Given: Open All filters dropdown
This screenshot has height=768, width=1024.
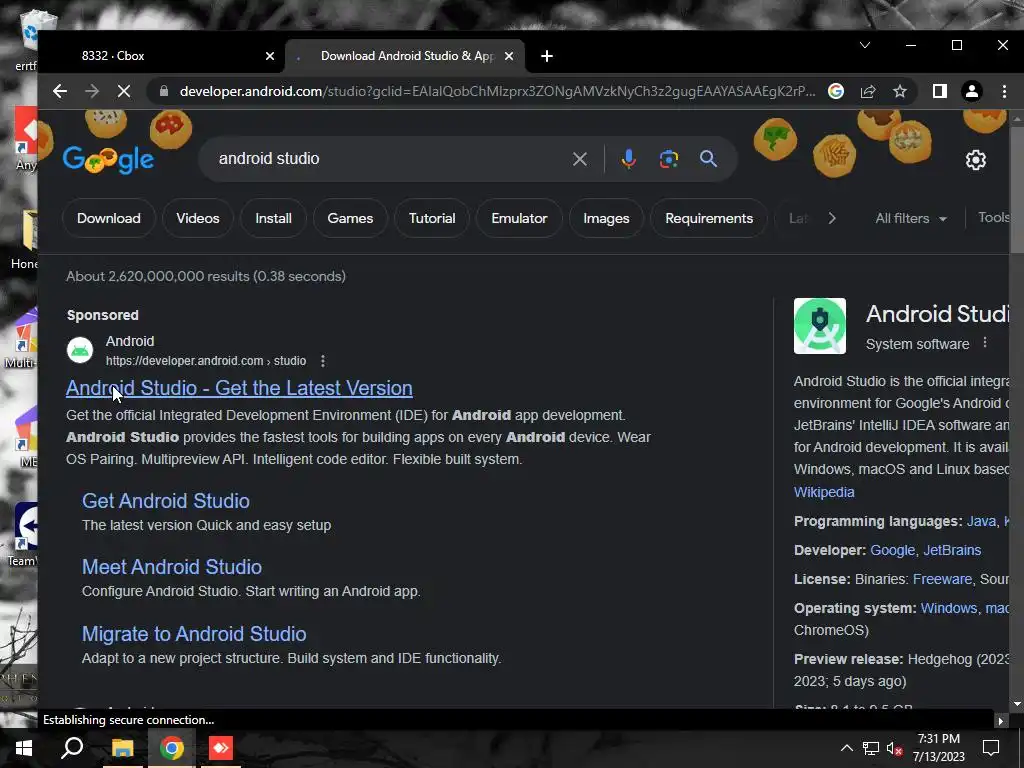Looking at the screenshot, I should pyautogui.click(x=911, y=218).
